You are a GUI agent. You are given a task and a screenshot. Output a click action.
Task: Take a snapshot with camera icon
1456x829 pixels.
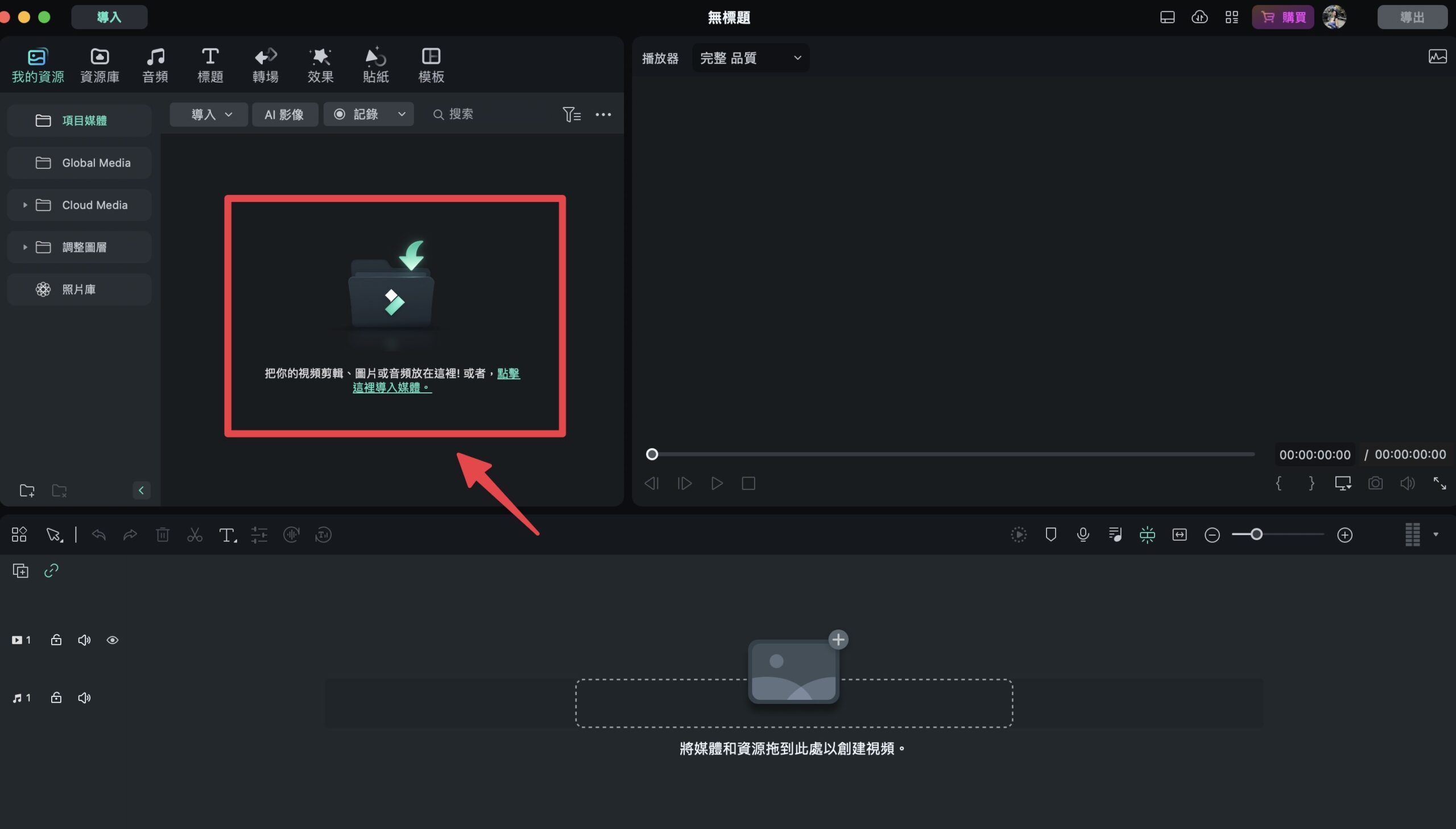pos(1375,483)
